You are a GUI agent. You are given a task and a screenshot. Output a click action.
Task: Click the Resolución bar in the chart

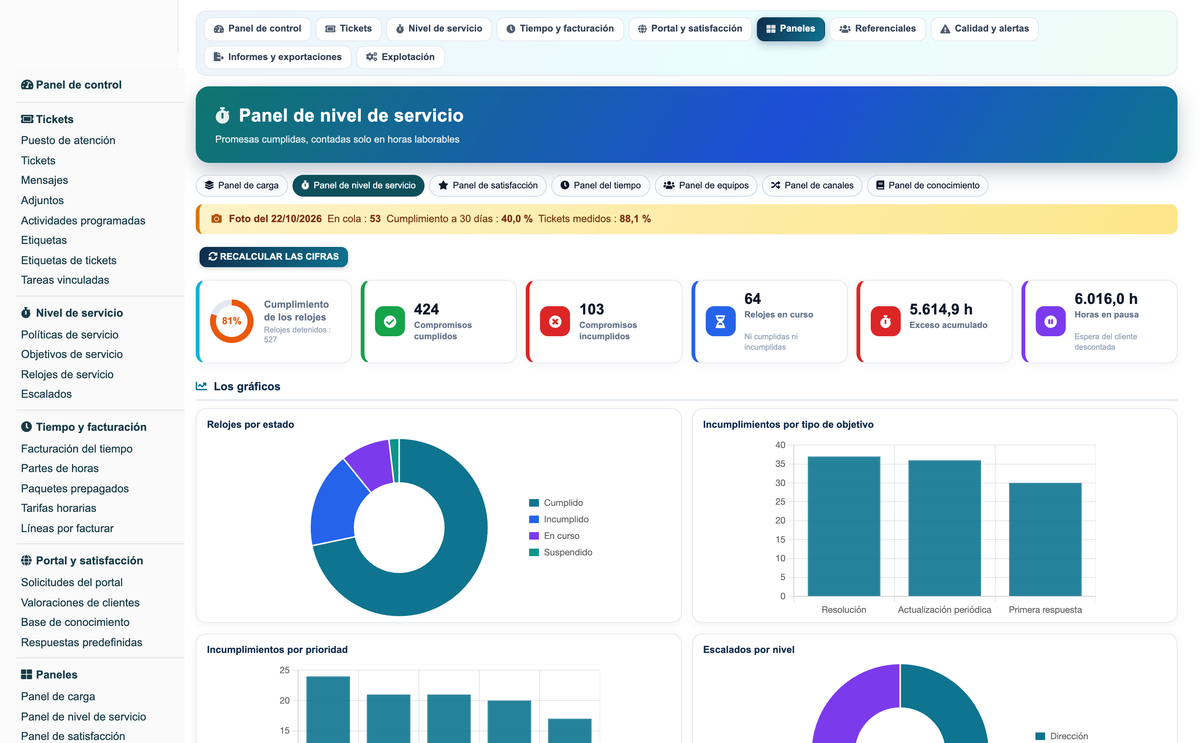click(x=844, y=526)
